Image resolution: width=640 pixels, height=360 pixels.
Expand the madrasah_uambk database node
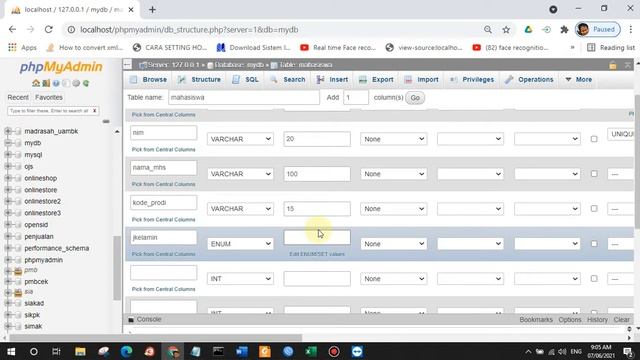[x=7, y=131]
